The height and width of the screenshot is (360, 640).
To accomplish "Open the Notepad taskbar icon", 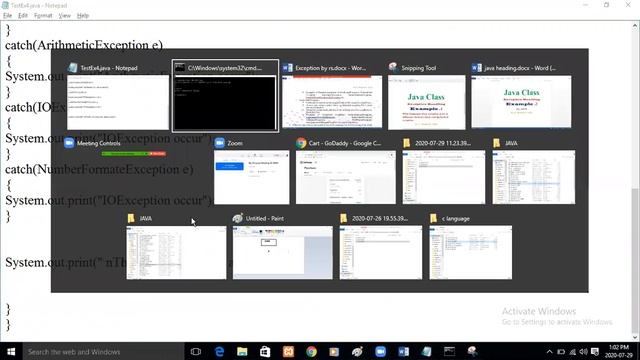I will [x=427, y=351].
